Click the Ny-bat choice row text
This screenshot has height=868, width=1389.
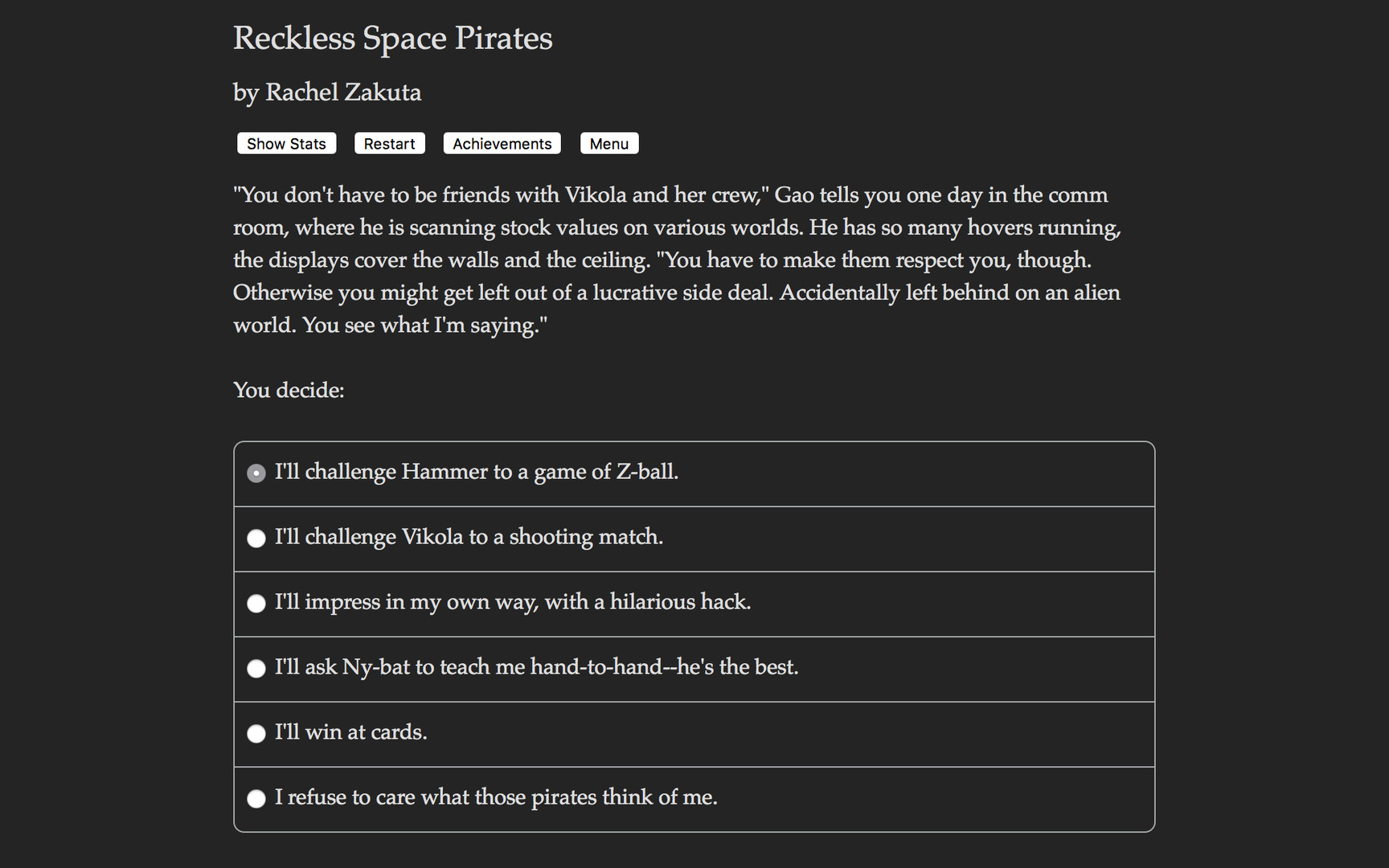536,667
